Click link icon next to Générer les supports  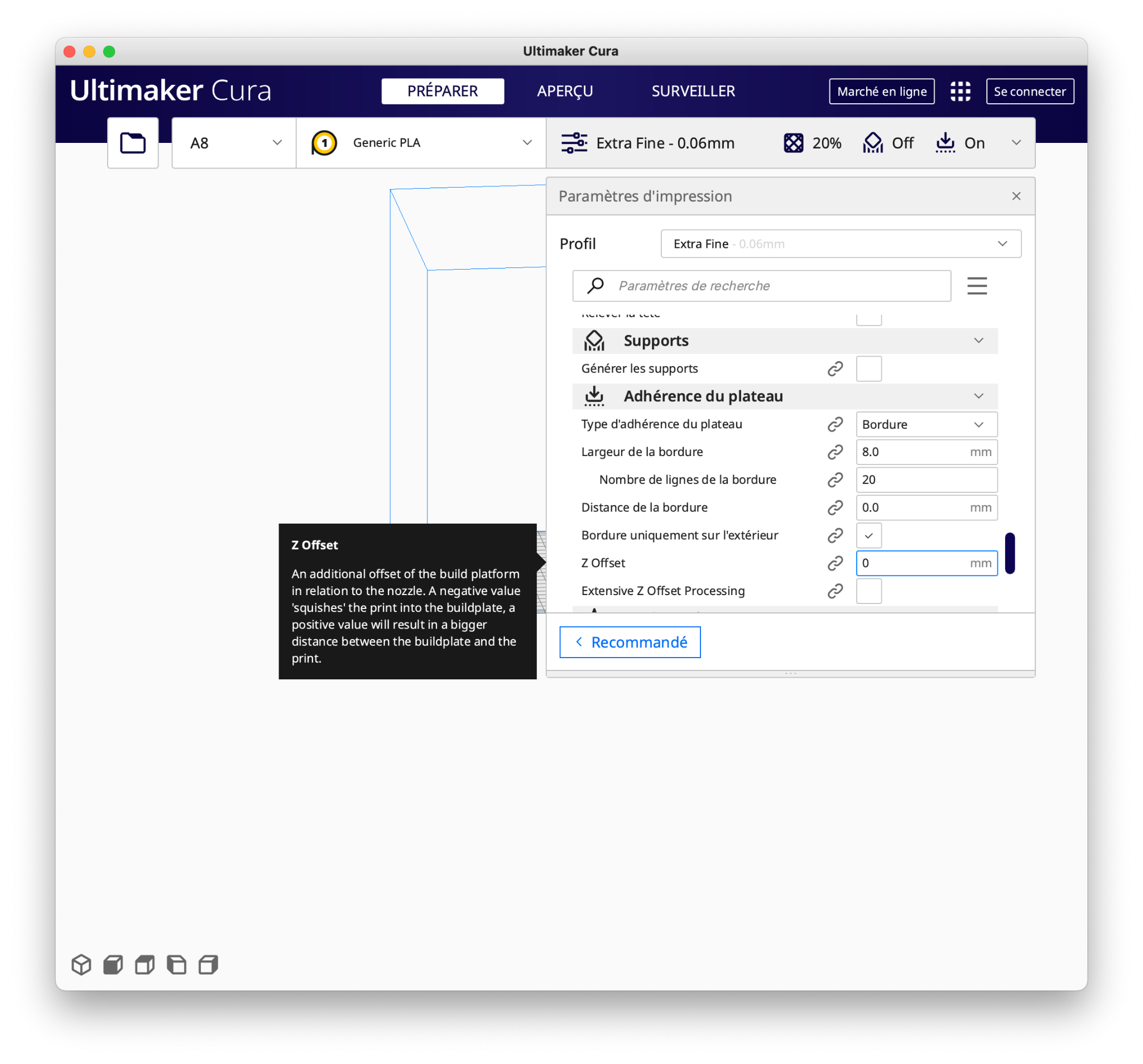pos(835,368)
